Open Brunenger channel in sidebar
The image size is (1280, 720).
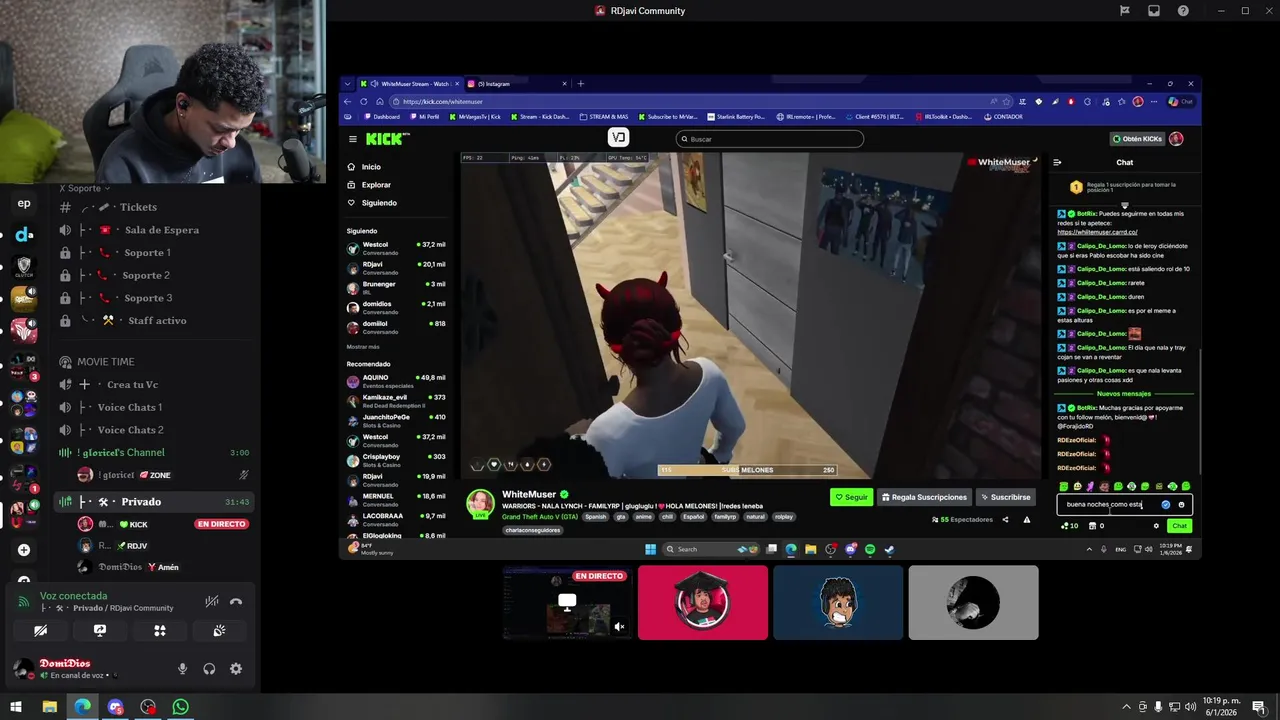coord(396,287)
